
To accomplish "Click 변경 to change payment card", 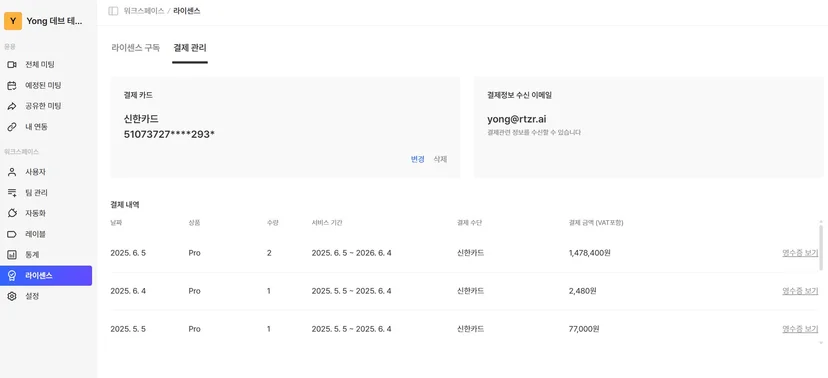I will coord(418,159).
